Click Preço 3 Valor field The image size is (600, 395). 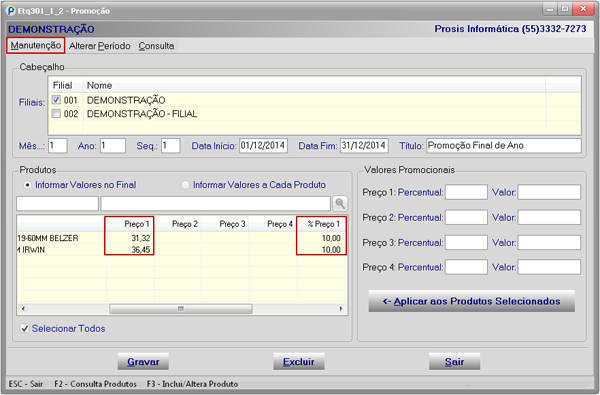[x=549, y=242]
